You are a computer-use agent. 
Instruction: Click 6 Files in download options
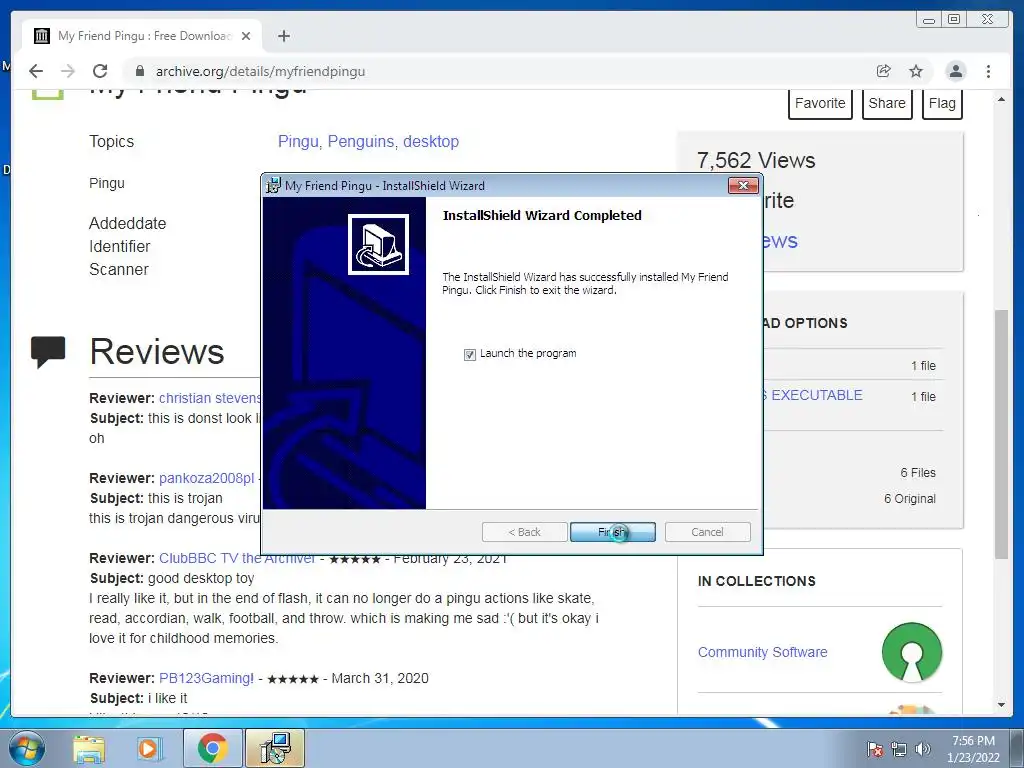(918, 473)
